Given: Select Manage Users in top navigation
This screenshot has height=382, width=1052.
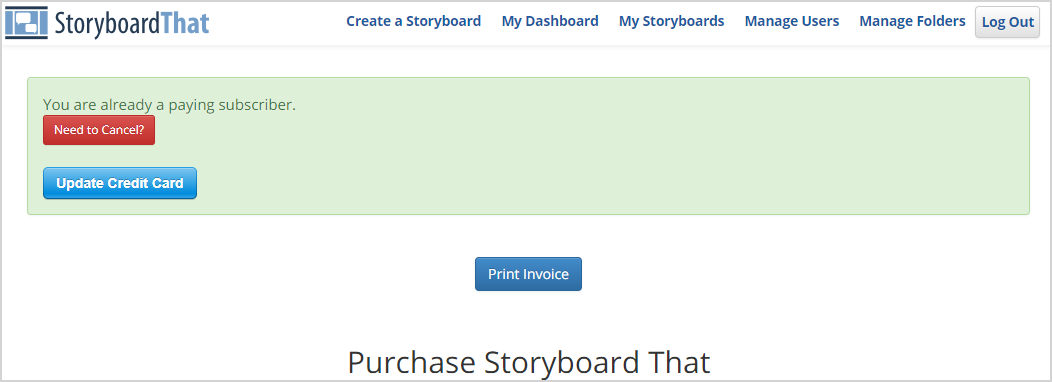Looking at the screenshot, I should (x=792, y=21).
